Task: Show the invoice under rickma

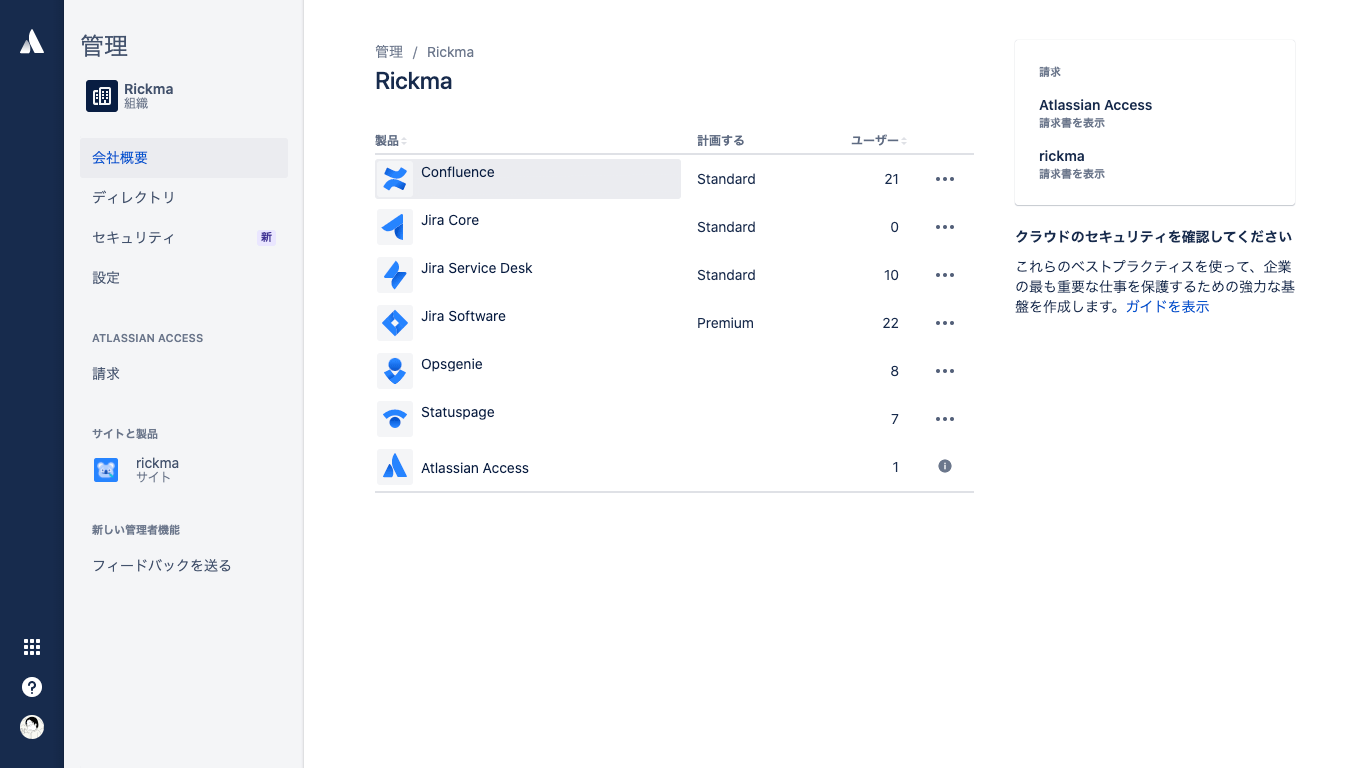Action: click(1072, 174)
